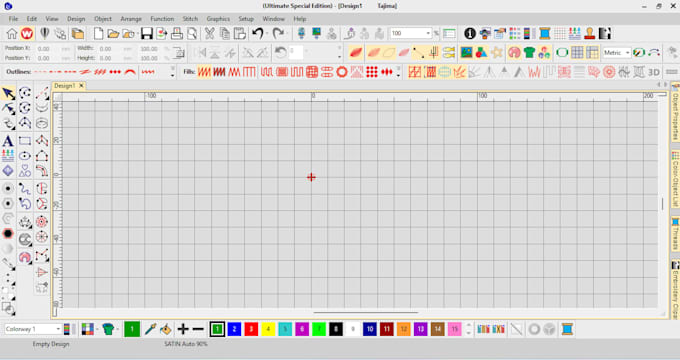Open the Metric units dropdown

pyautogui.click(x=627, y=53)
